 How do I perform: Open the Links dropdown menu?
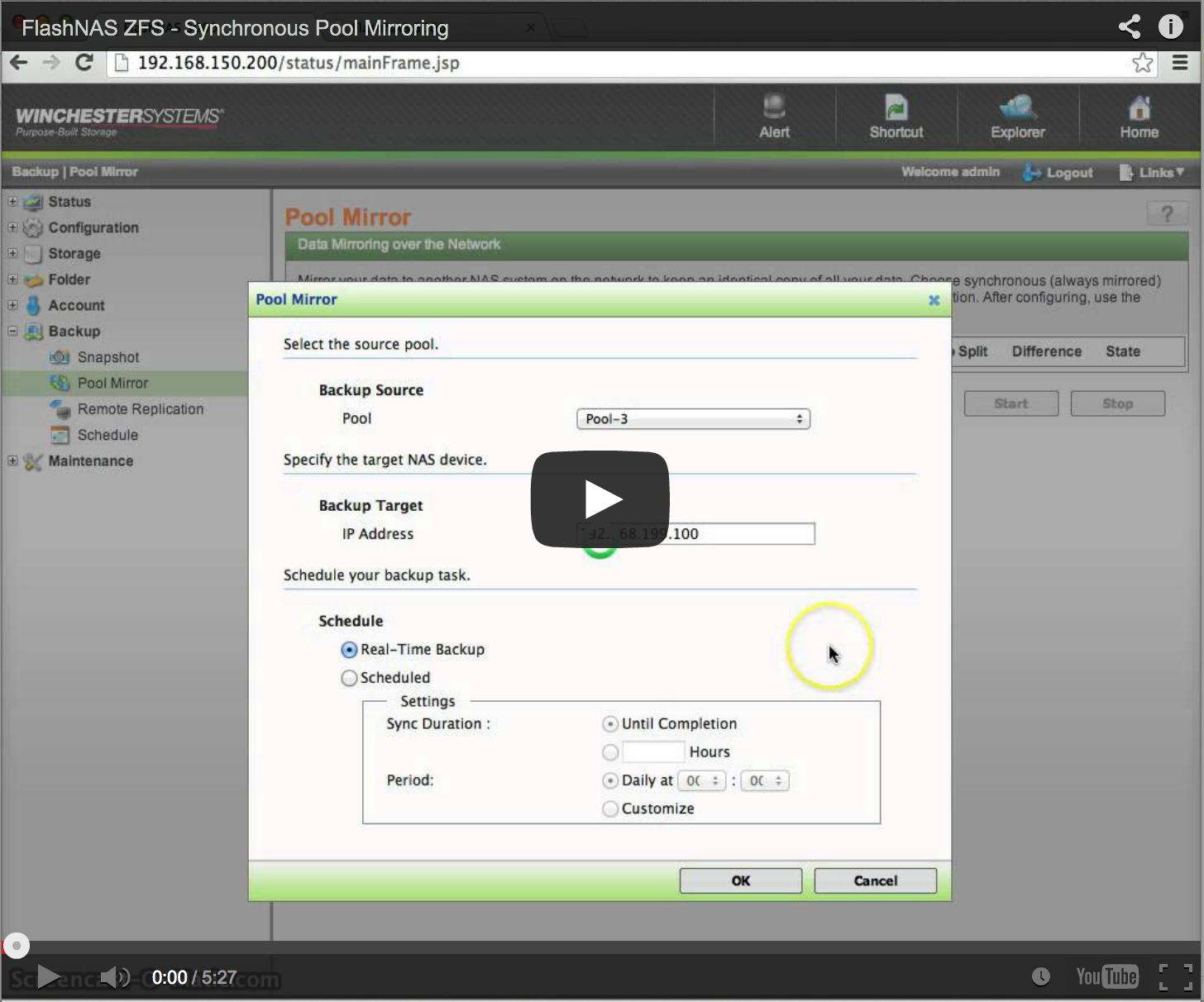click(1152, 172)
